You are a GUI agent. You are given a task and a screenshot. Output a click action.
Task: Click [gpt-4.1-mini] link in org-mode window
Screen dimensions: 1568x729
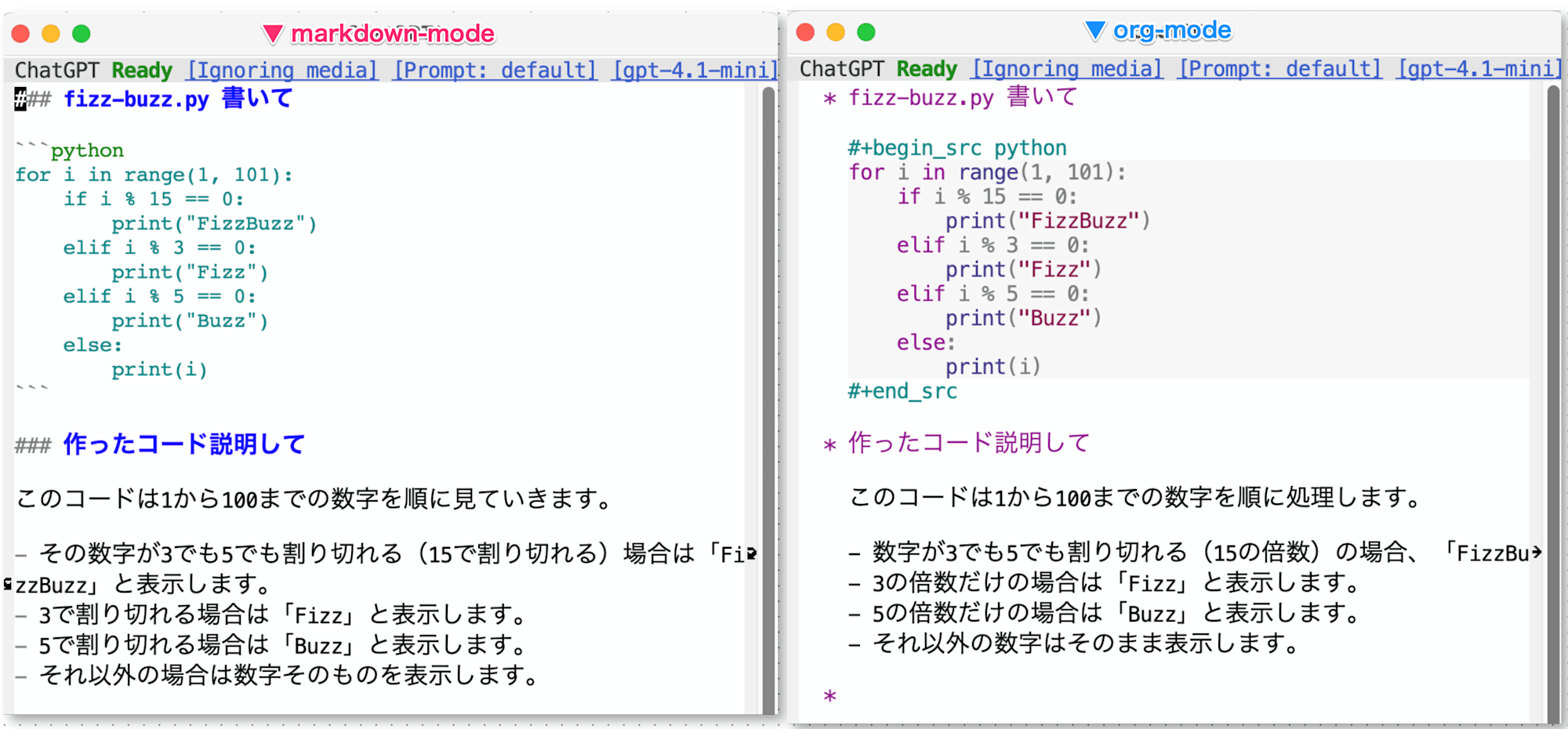tap(1479, 69)
